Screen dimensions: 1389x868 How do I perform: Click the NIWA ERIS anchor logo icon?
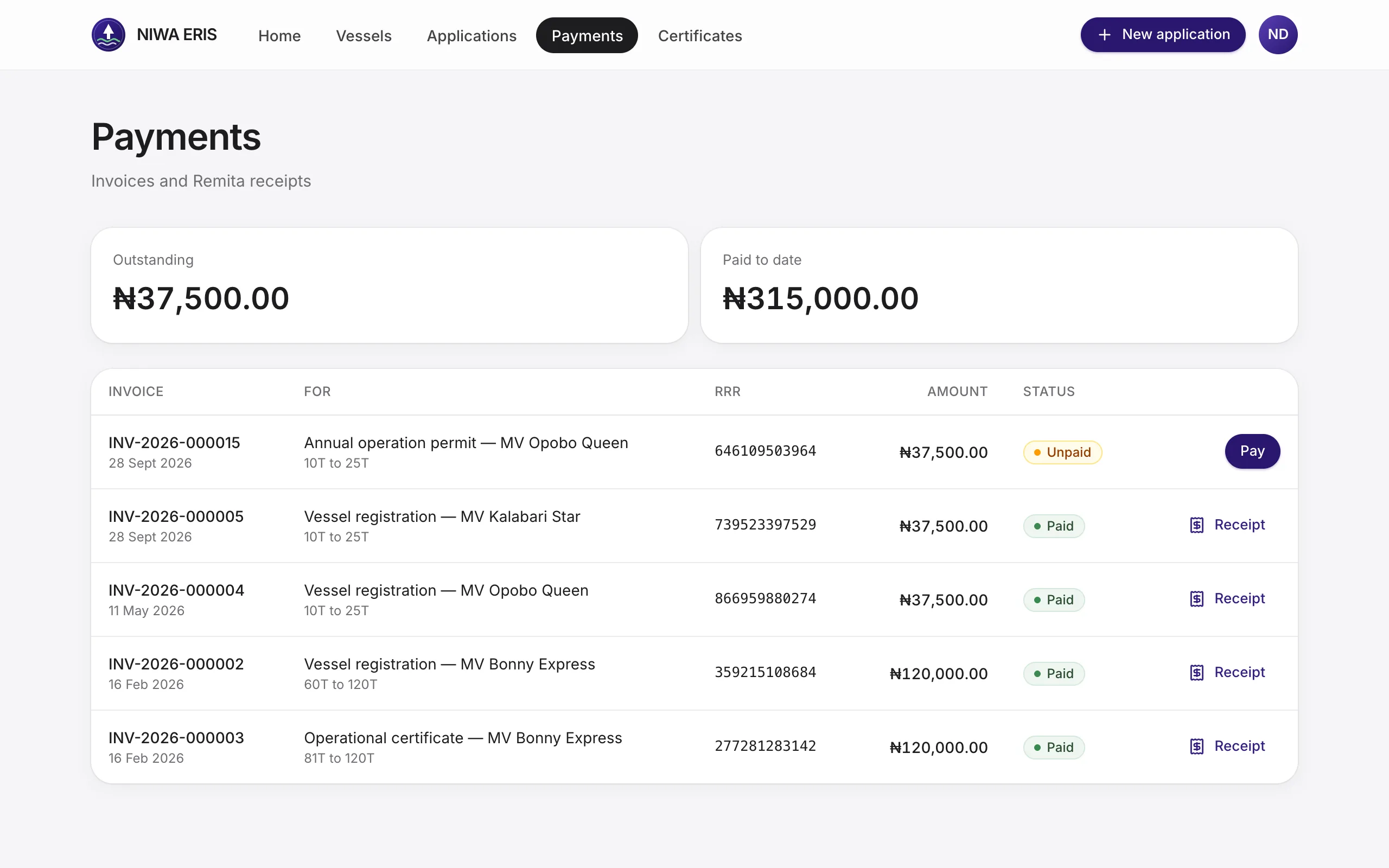click(x=109, y=34)
